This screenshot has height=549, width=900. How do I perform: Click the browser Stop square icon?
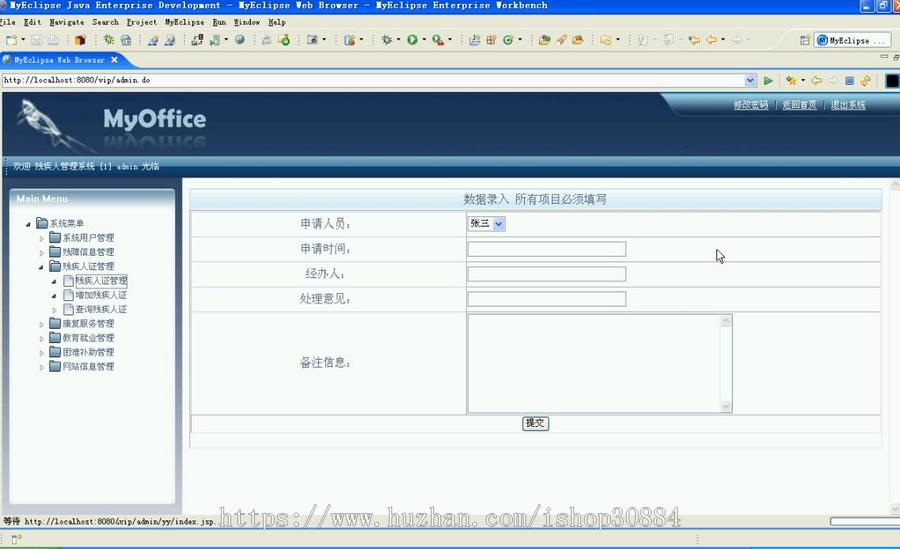pos(849,80)
